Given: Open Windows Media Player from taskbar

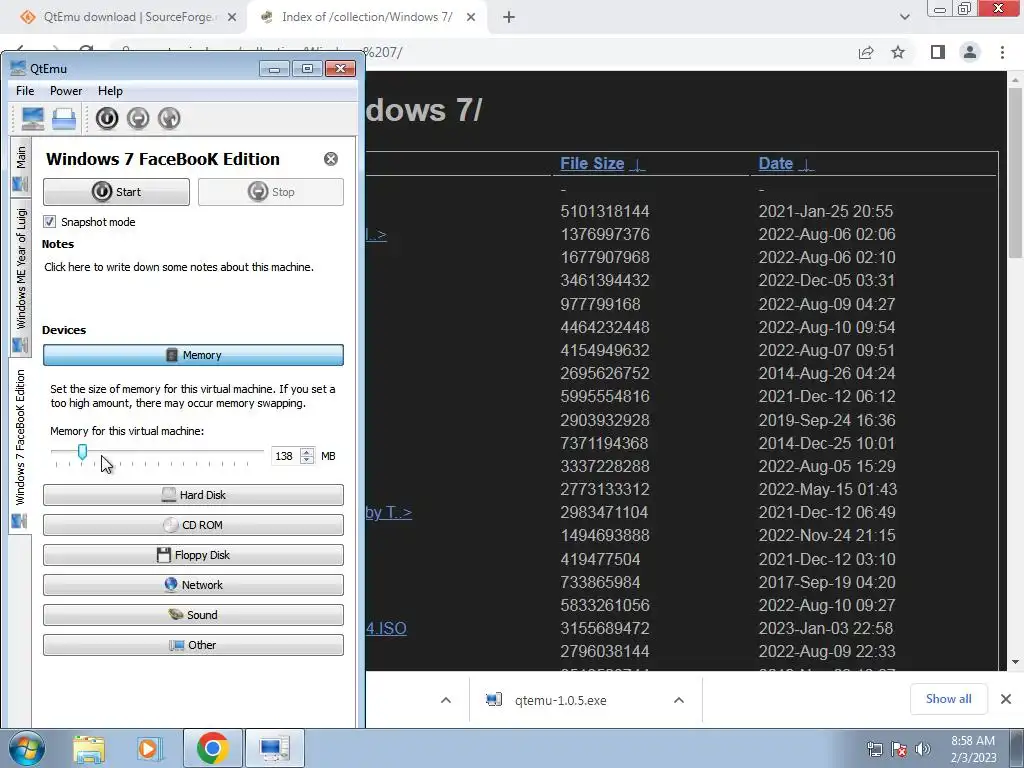Looking at the screenshot, I should (x=149, y=748).
